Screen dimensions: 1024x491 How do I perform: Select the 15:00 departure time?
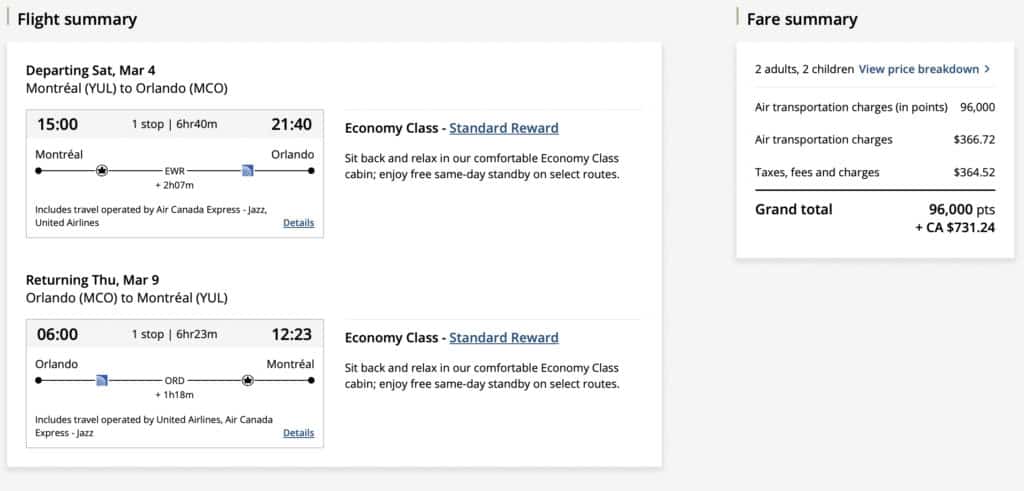click(x=57, y=125)
